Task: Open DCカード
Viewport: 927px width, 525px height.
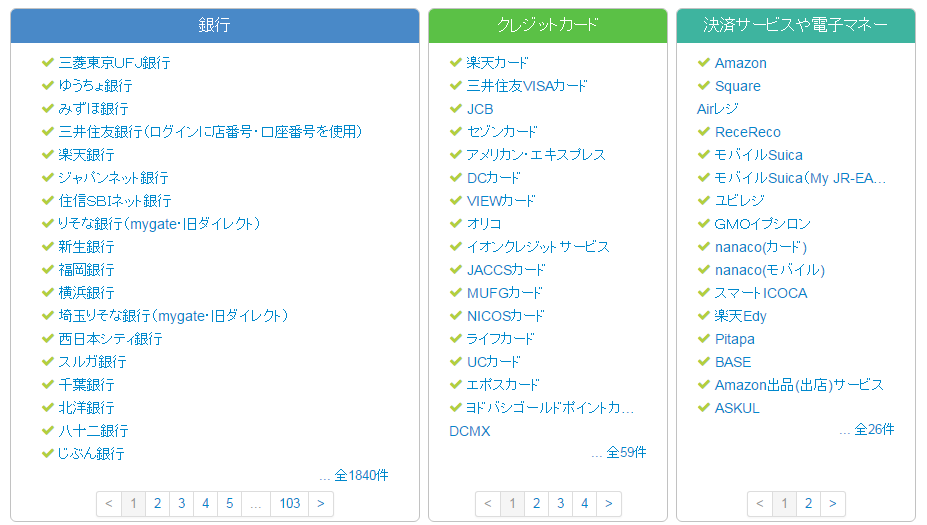Action: (x=494, y=178)
